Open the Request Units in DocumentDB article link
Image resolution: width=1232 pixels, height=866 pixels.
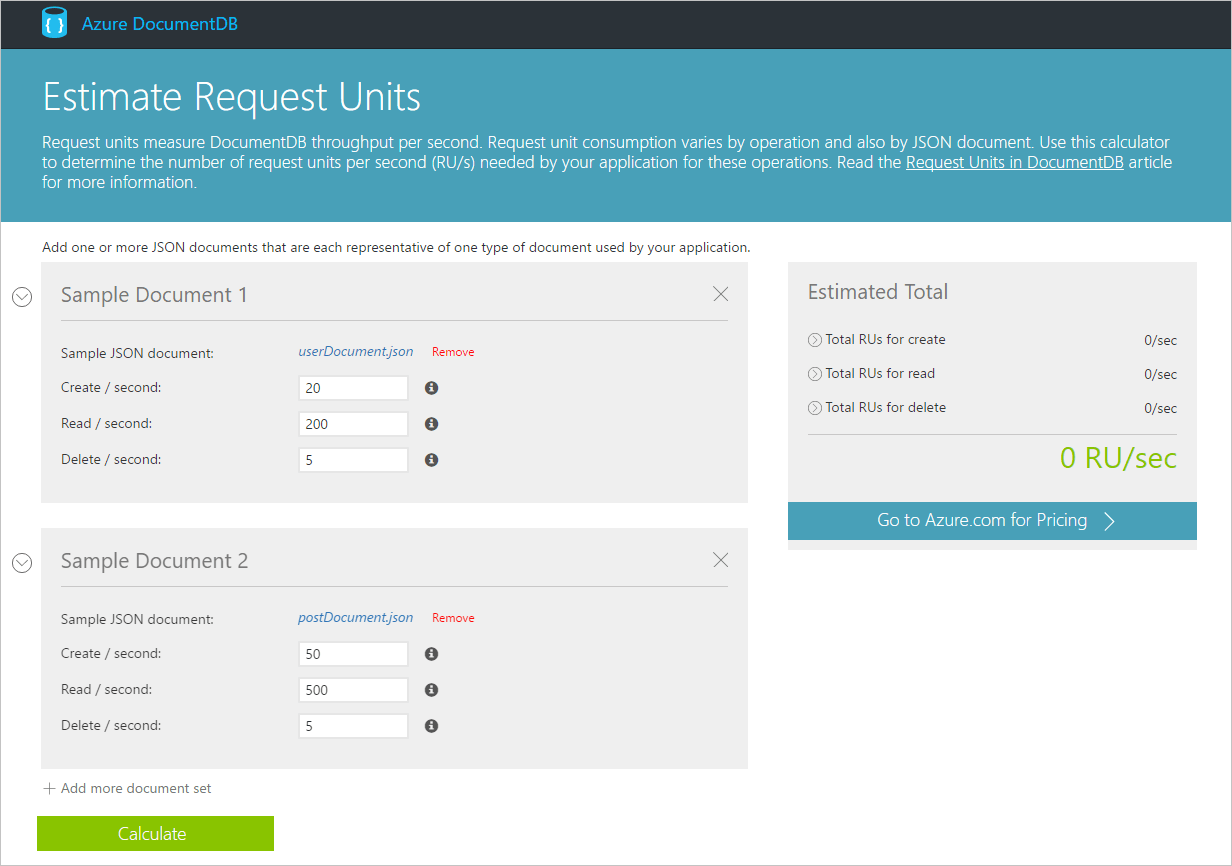click(x=1014, y=161)
